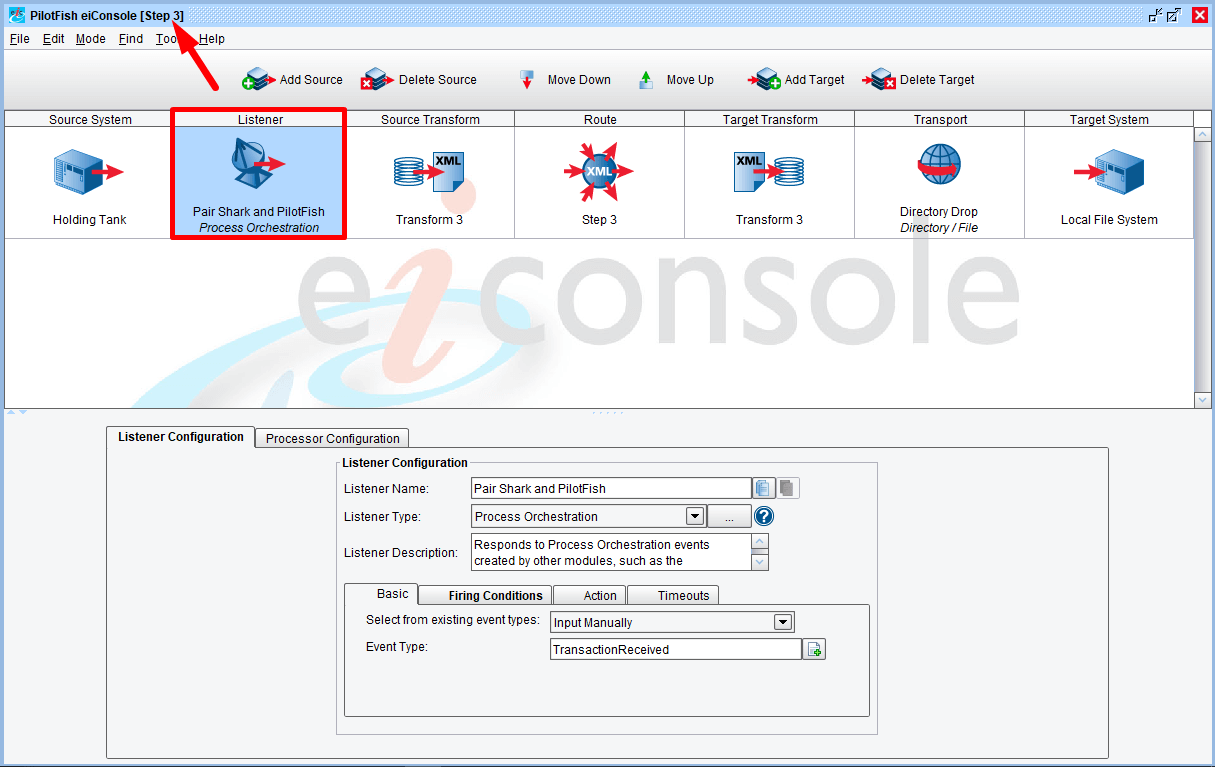
Task: Click the maximize window icon in title bar
Action: tap(1174, 15)
